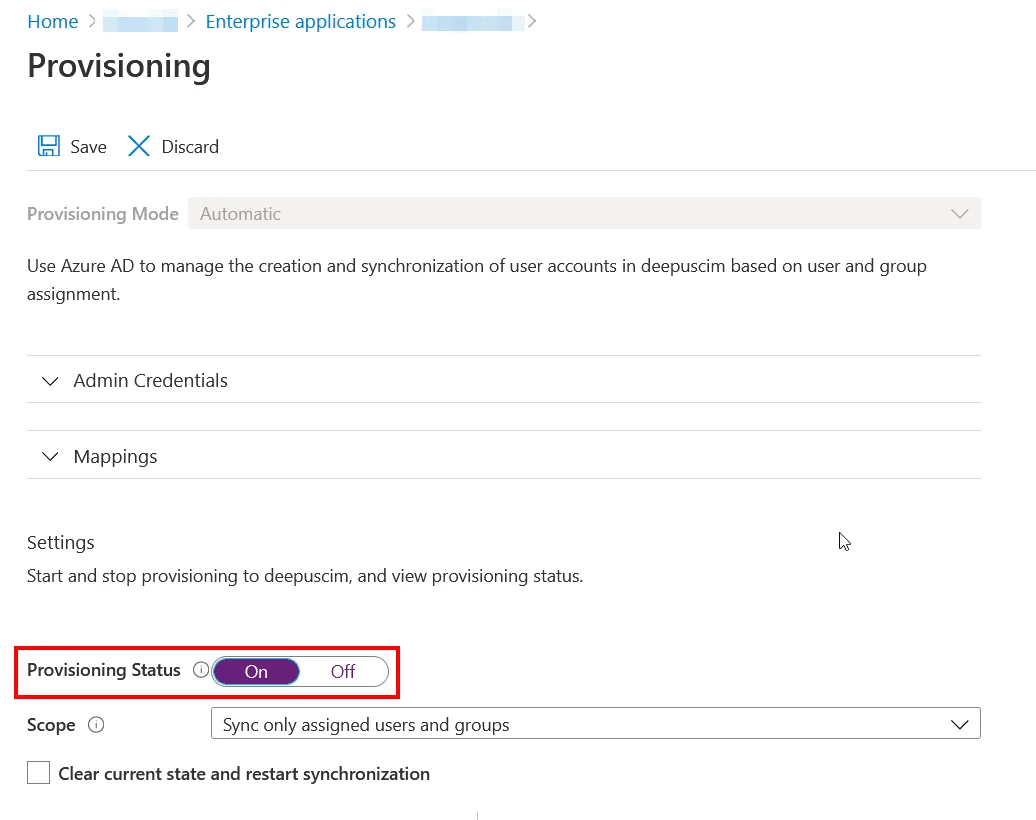
Task: Click the Admin Credentials heading
Action: 150,381
